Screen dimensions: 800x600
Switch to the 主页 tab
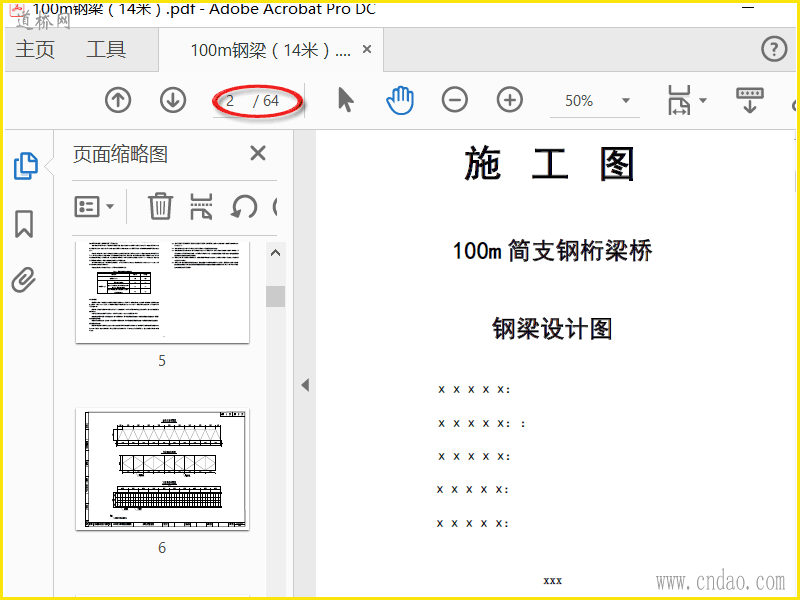pos(35,49)
